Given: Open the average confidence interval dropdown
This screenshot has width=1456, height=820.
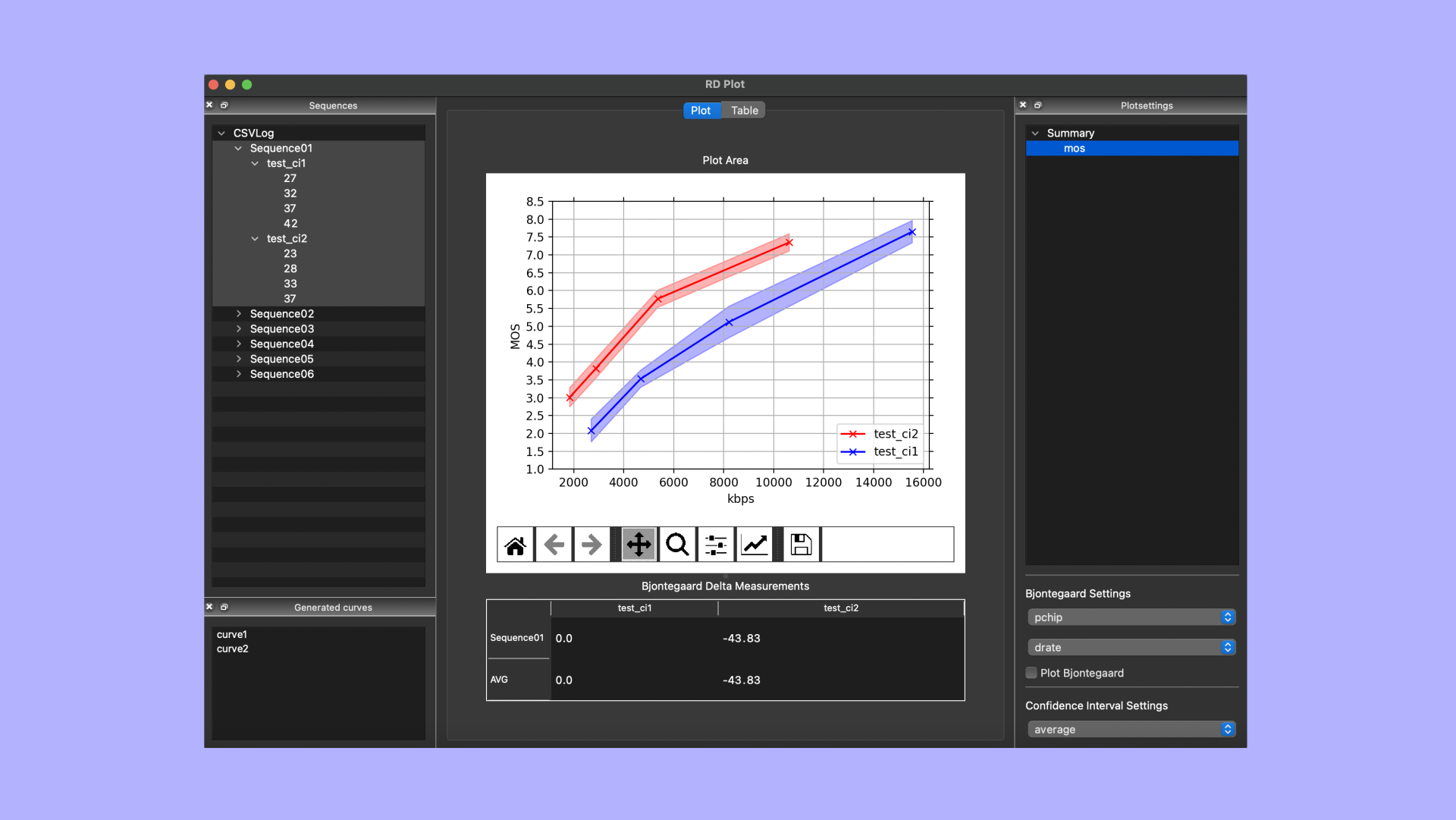Looking at the screenshot, I should coord(1131,729).
